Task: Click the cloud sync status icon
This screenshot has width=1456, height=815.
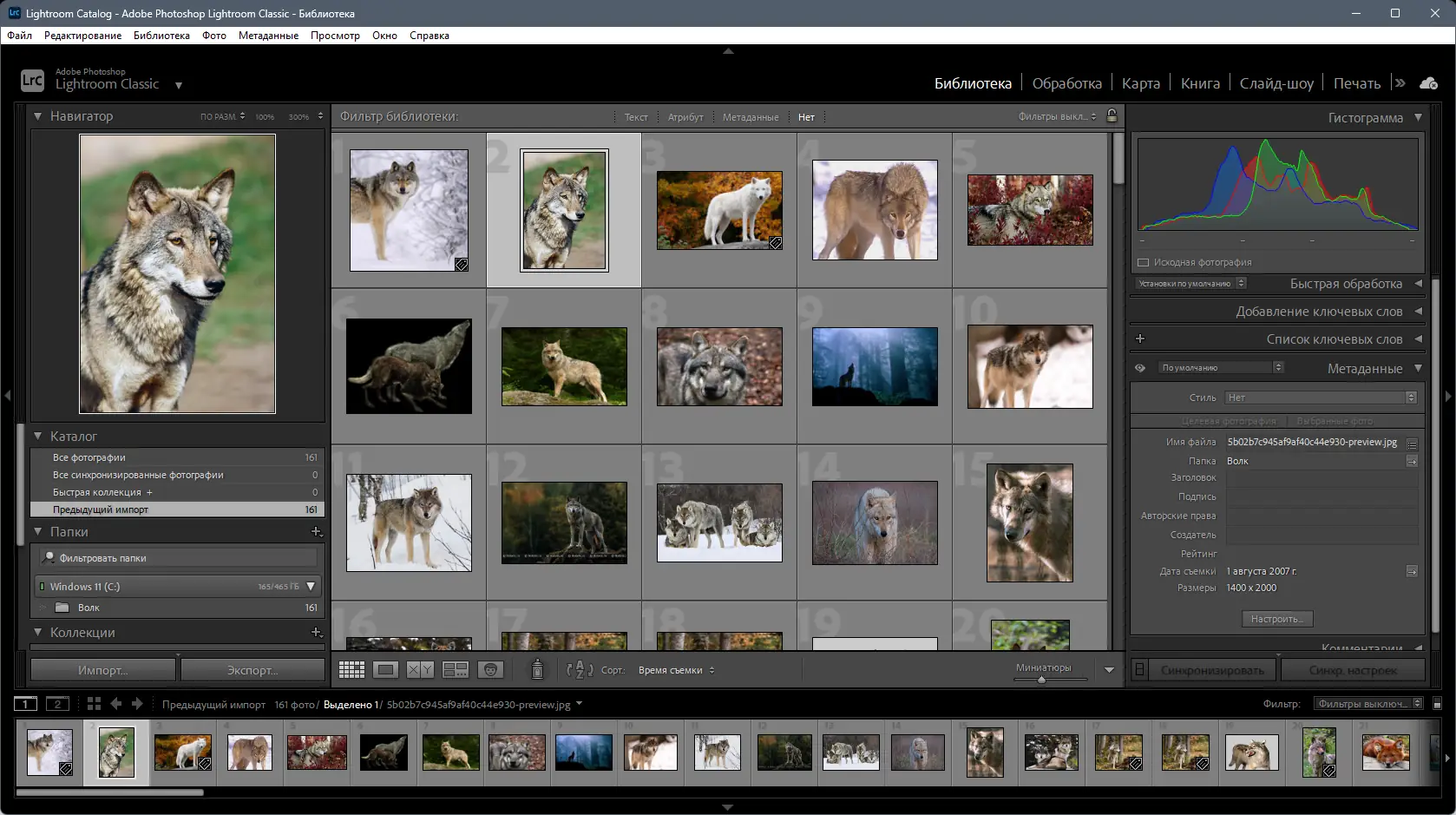Action: 1428,83
